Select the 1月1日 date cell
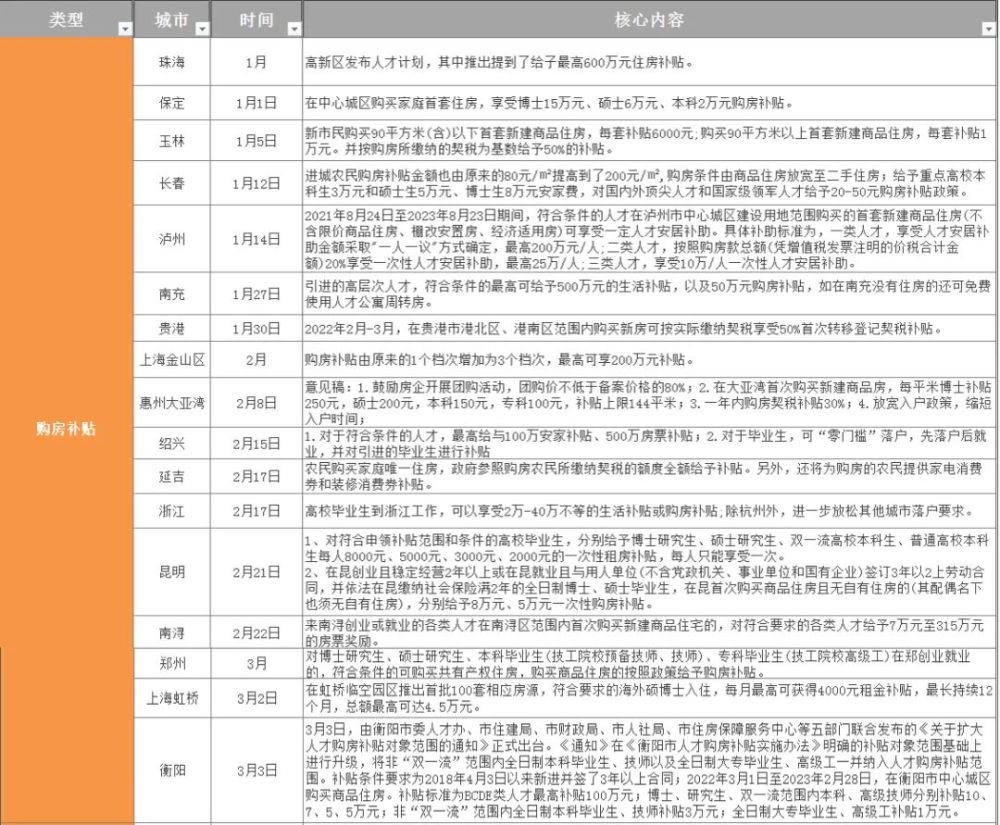This screenshot has height=825, width=1000. coord(256,103)
